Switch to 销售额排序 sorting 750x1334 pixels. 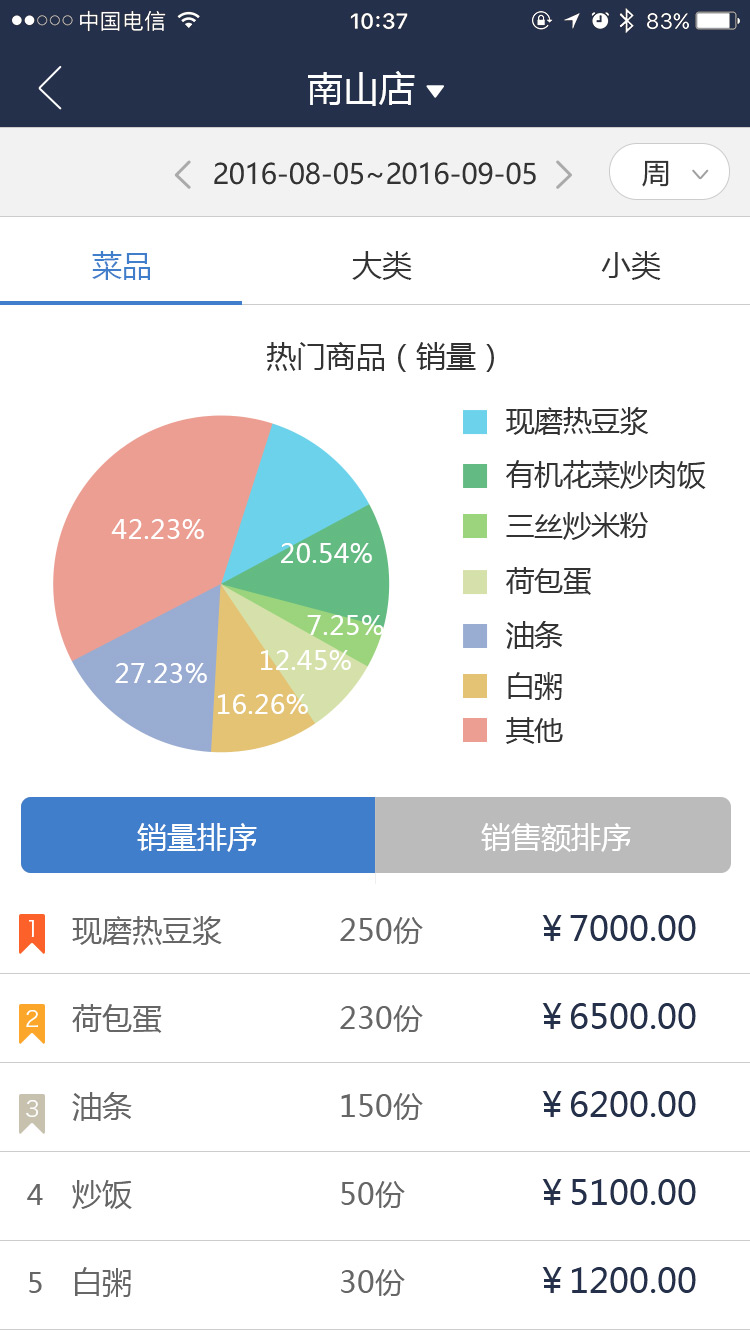click(x=554, y=836)
